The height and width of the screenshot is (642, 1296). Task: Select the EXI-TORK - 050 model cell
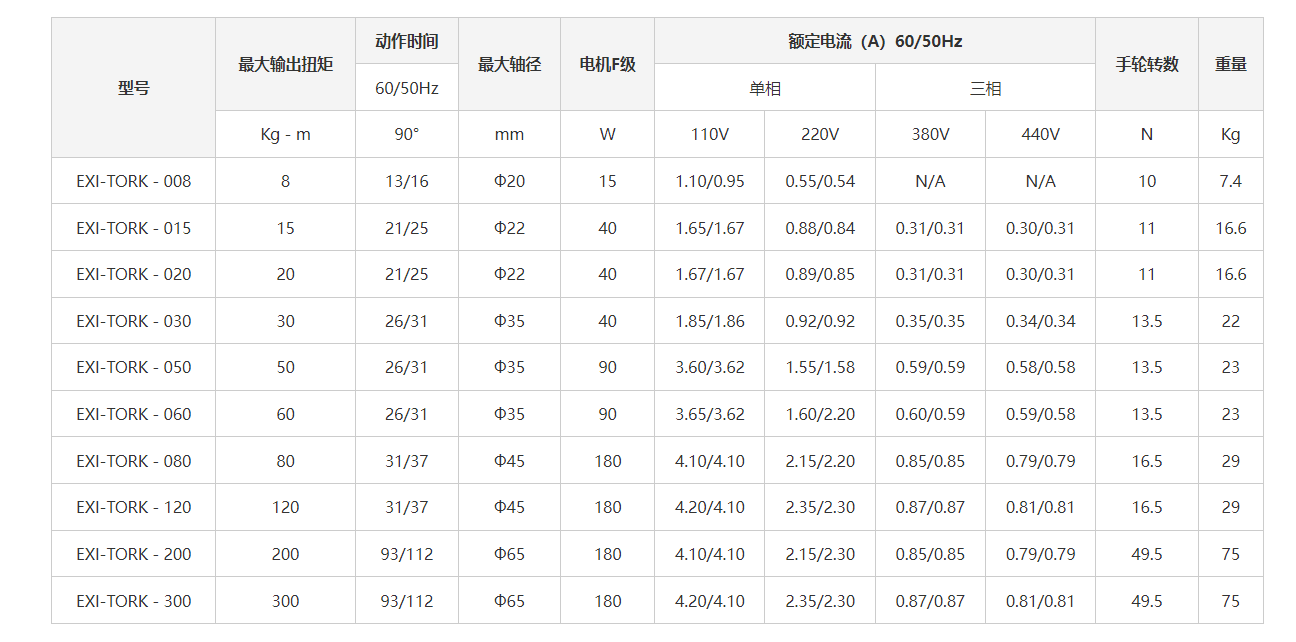coord(133,367)
